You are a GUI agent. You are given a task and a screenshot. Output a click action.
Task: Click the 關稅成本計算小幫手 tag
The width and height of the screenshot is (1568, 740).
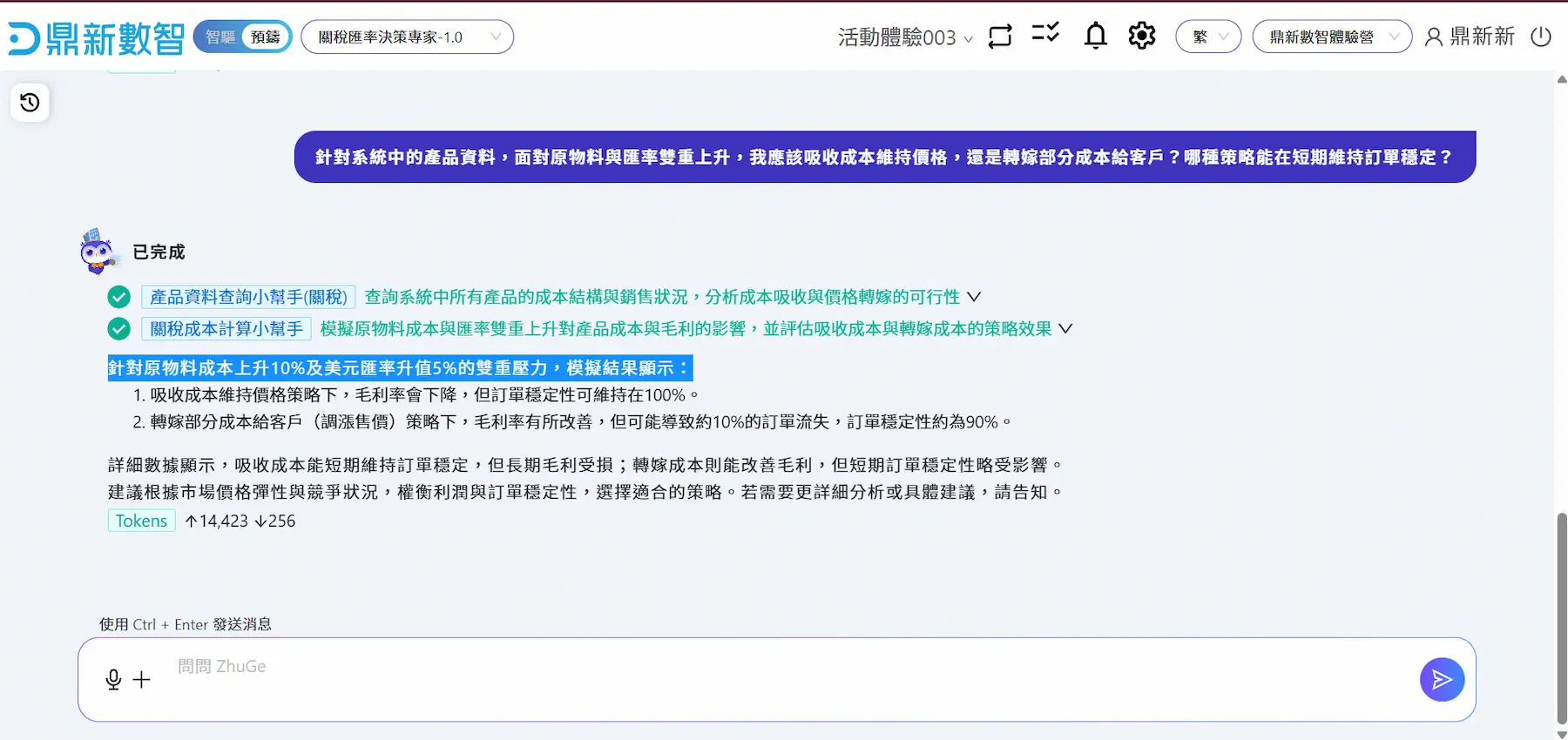[x=226, y=329]
